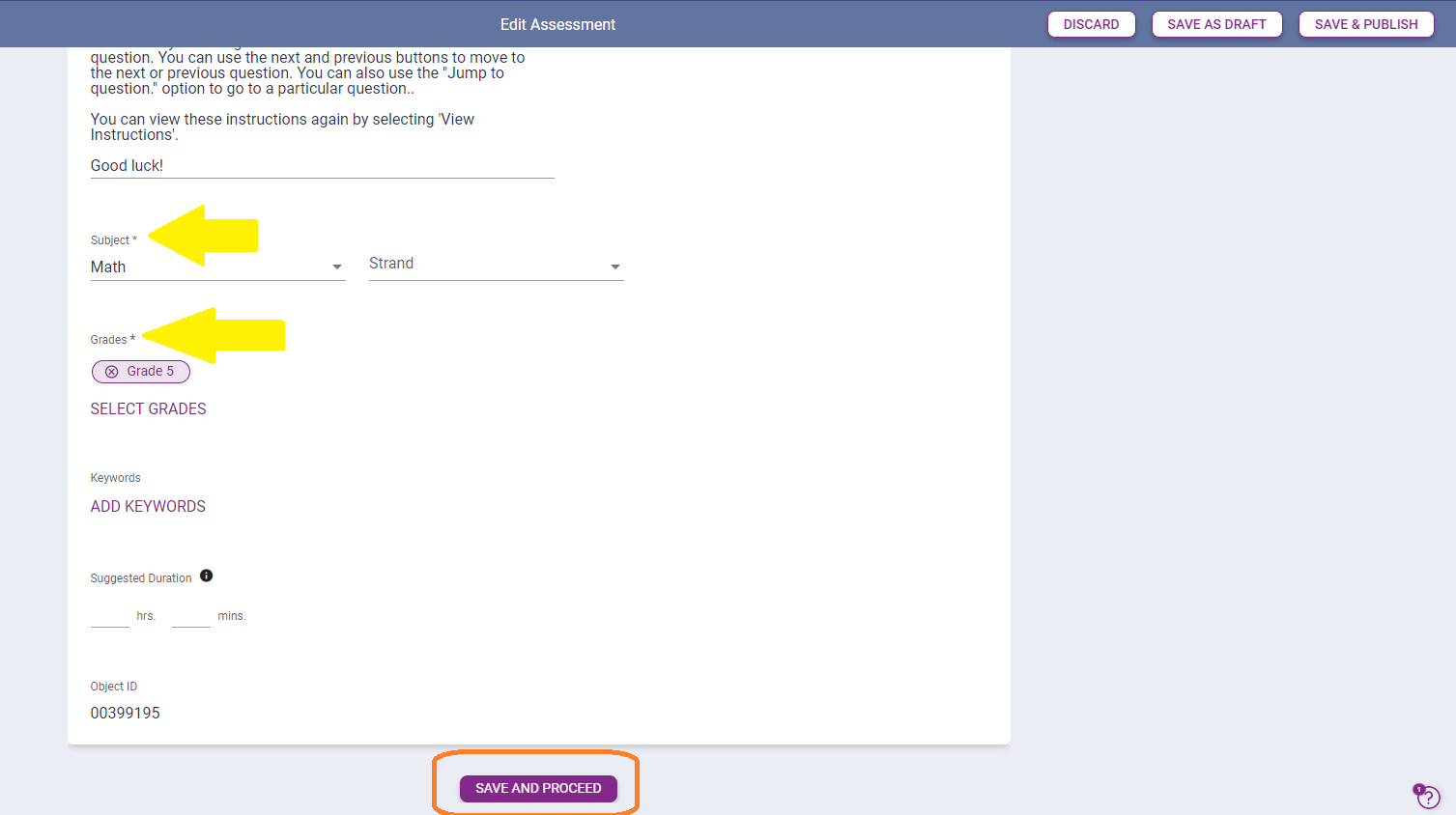Click the Object ID number 00399195
Image resolution: width=1456 pixels, height=815 pixels.
tap(126, 714)
